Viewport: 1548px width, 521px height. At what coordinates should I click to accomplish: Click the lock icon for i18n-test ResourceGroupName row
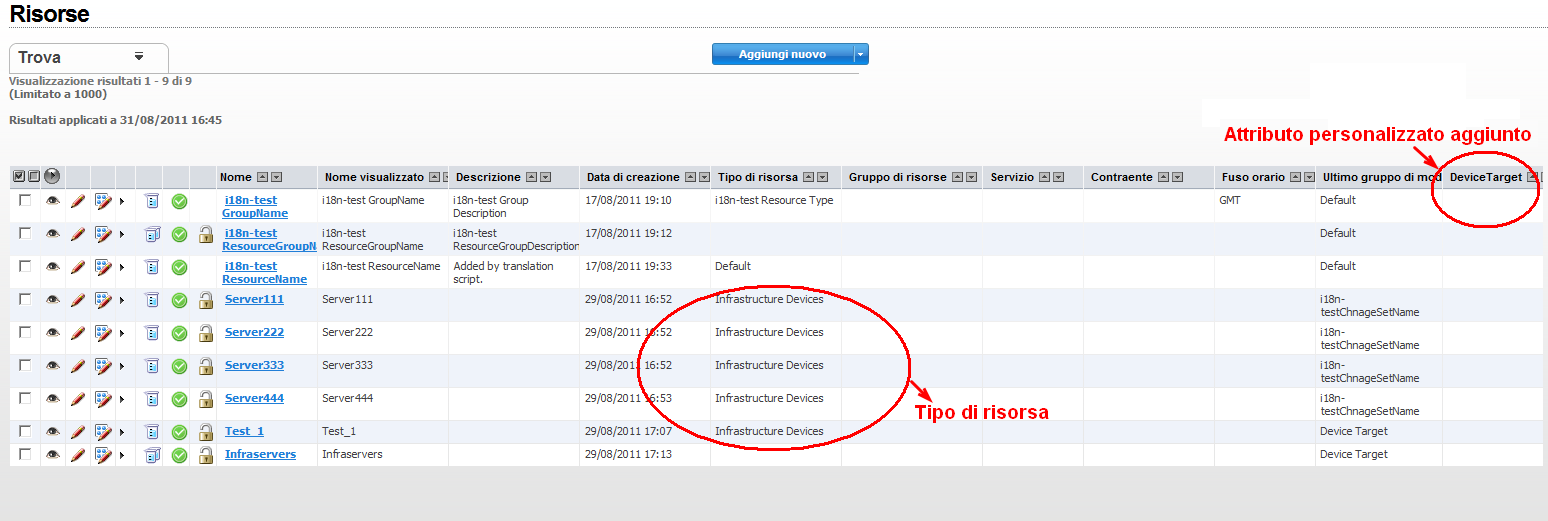pos(206,234)
